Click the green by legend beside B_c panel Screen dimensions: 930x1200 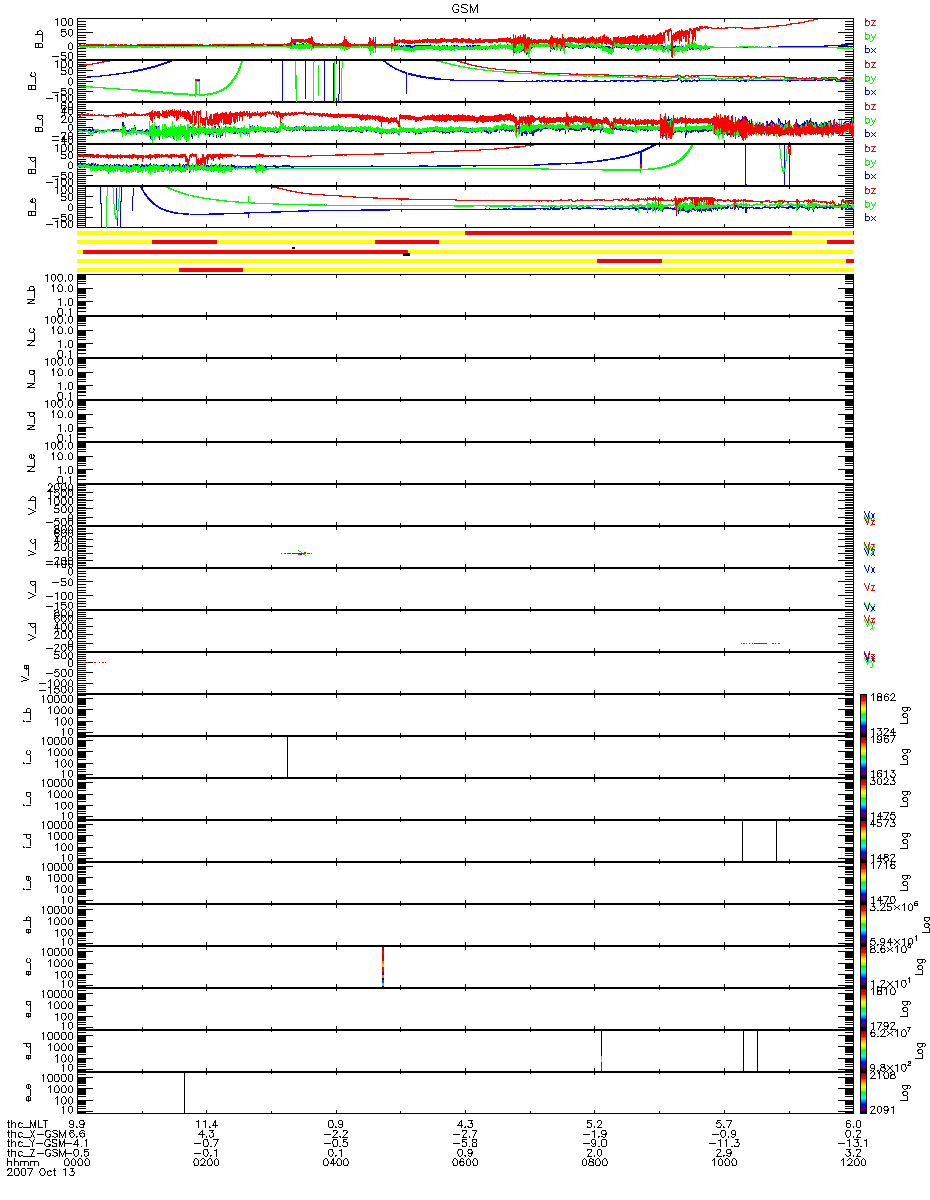pyautogui.click(x=870, y=78)
